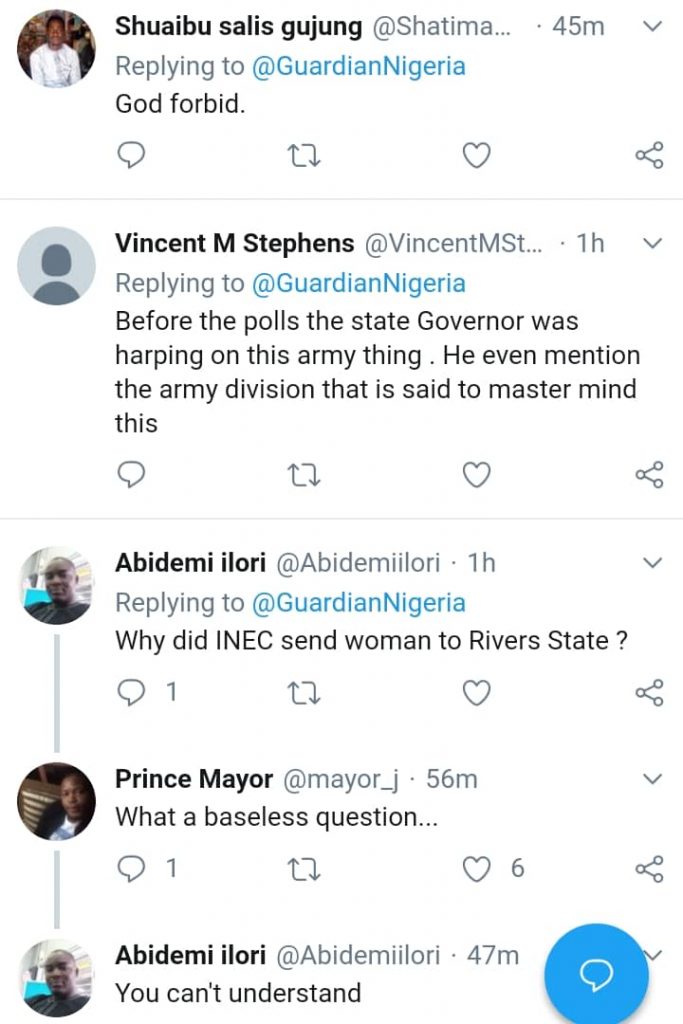Open Prince Mayor's profile picture
This screenshot has height=1024, width=683.
pos(58,800)
